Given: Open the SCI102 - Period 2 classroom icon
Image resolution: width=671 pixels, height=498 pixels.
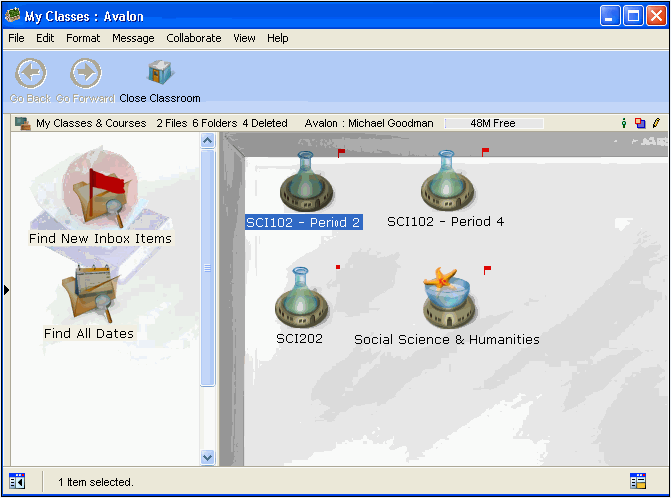Looking at the screenshot, I should click(x=304, y=181).
